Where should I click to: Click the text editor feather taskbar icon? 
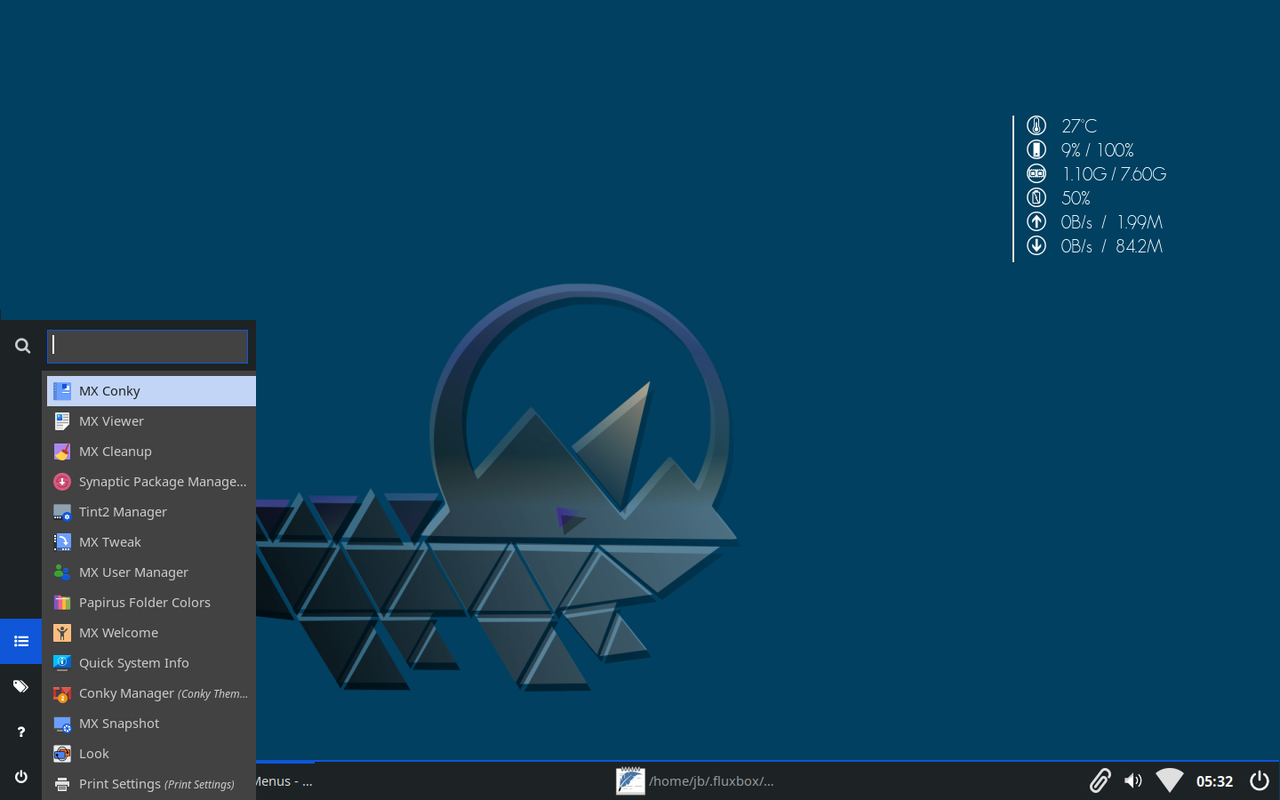click(x=630, y=781)
